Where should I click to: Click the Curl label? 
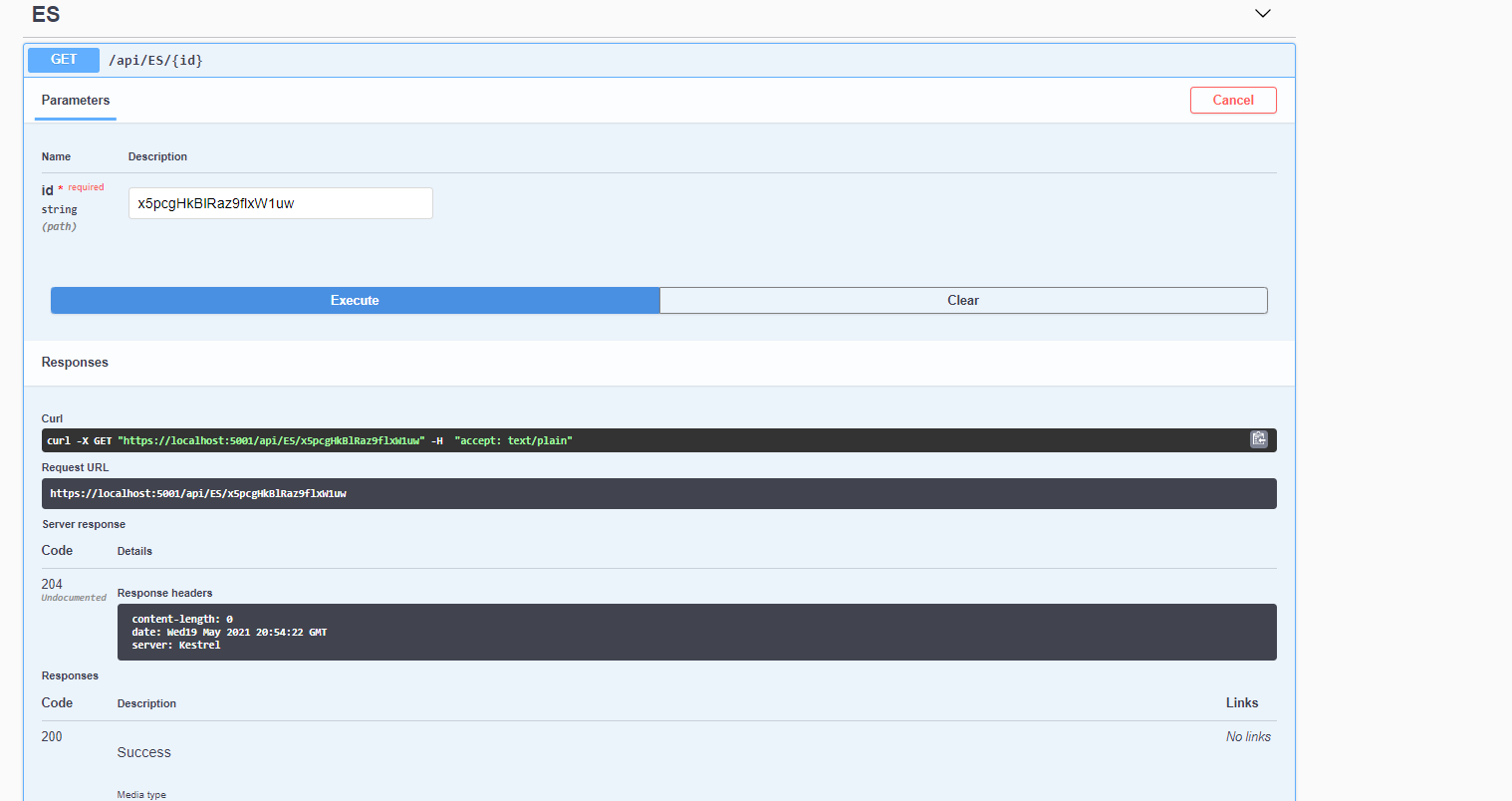tap(52, 419)
